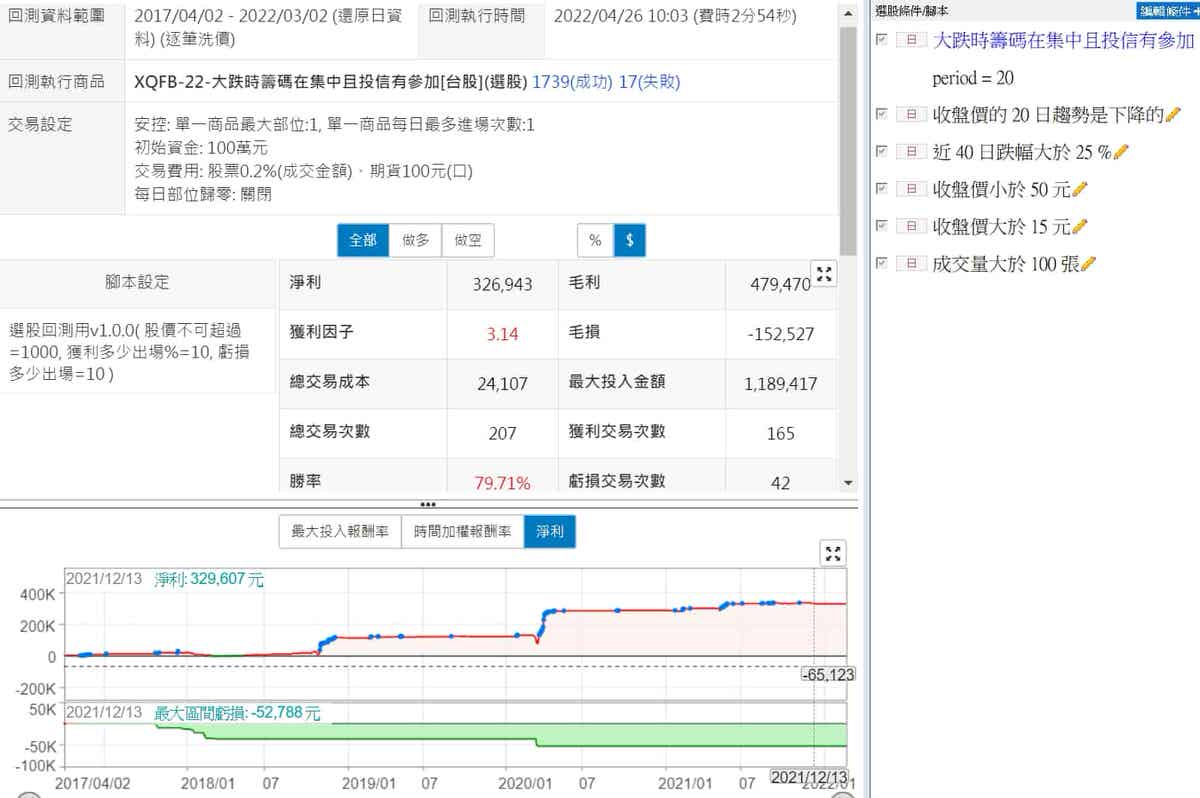Switch display to percent (%) mode
Viewport: 1200px width, 798px height.
point(595,240)
